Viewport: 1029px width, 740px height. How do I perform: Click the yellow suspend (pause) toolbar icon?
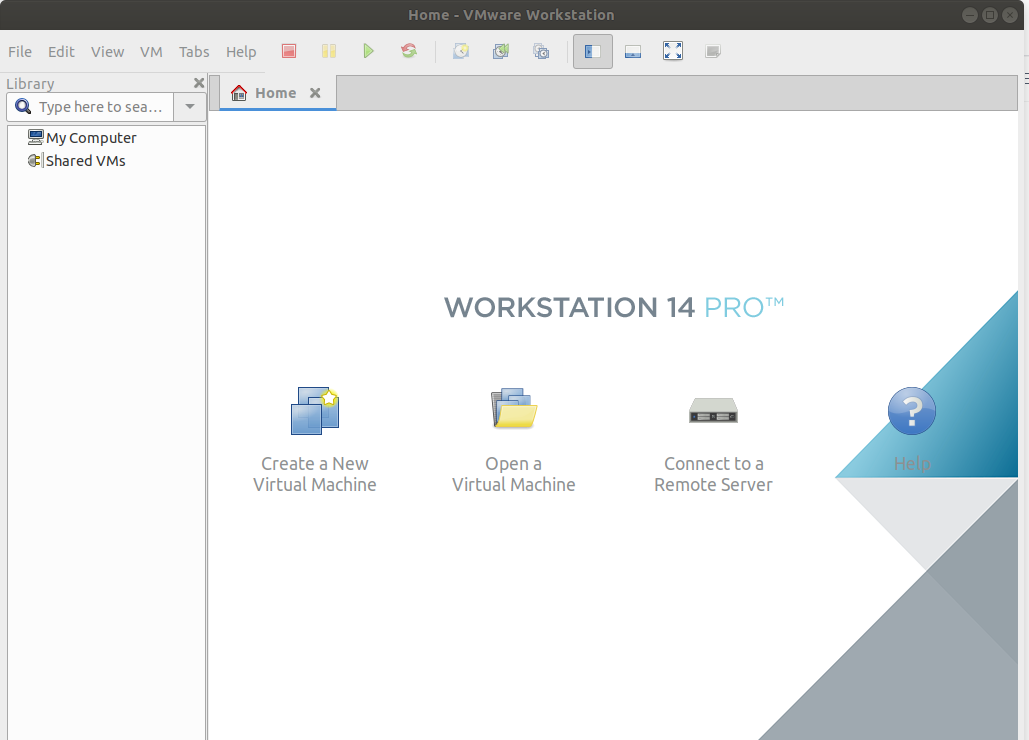pyautogui.click(x=329, y=51)
